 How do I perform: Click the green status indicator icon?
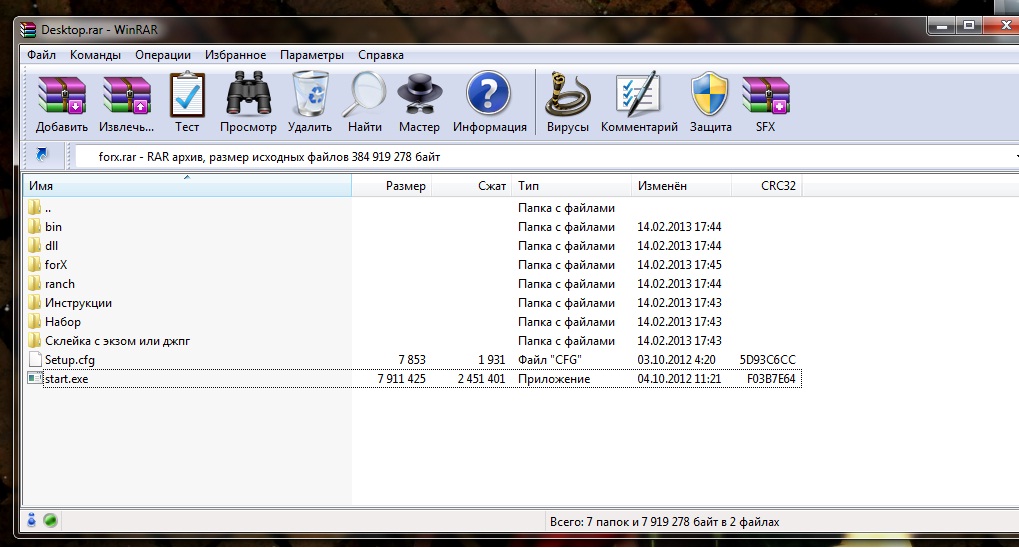(x=50, y=520)
